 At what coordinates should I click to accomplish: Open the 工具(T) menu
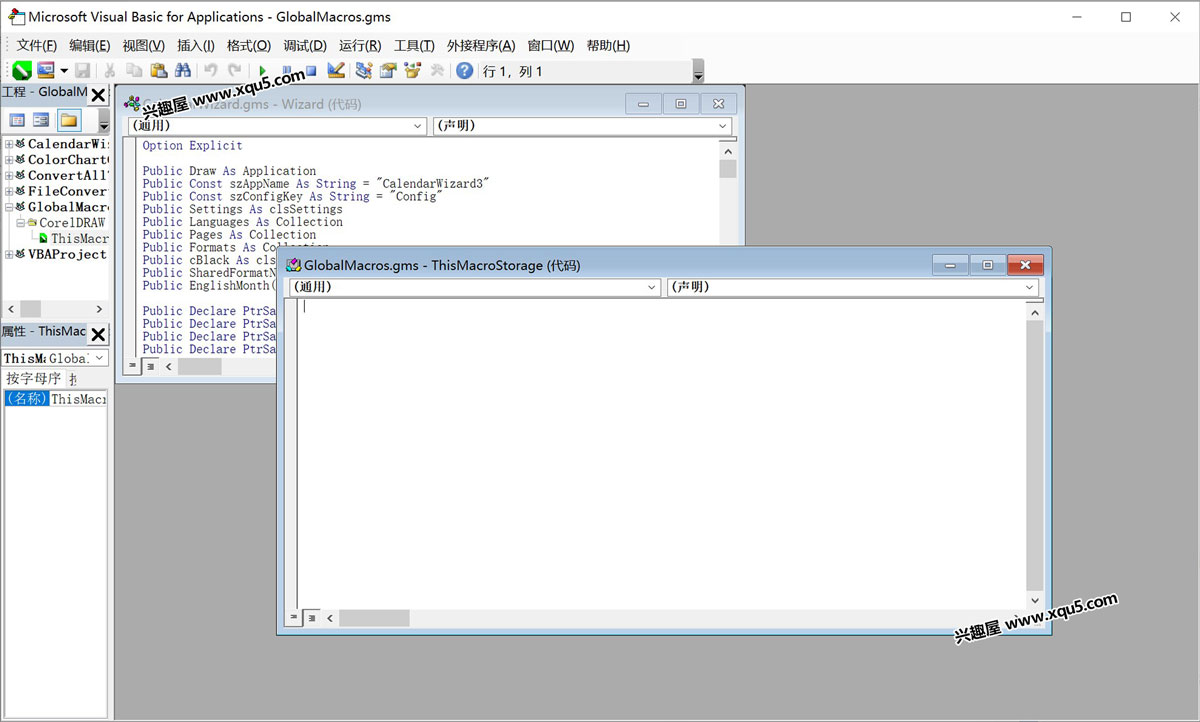tap(413, 45)
